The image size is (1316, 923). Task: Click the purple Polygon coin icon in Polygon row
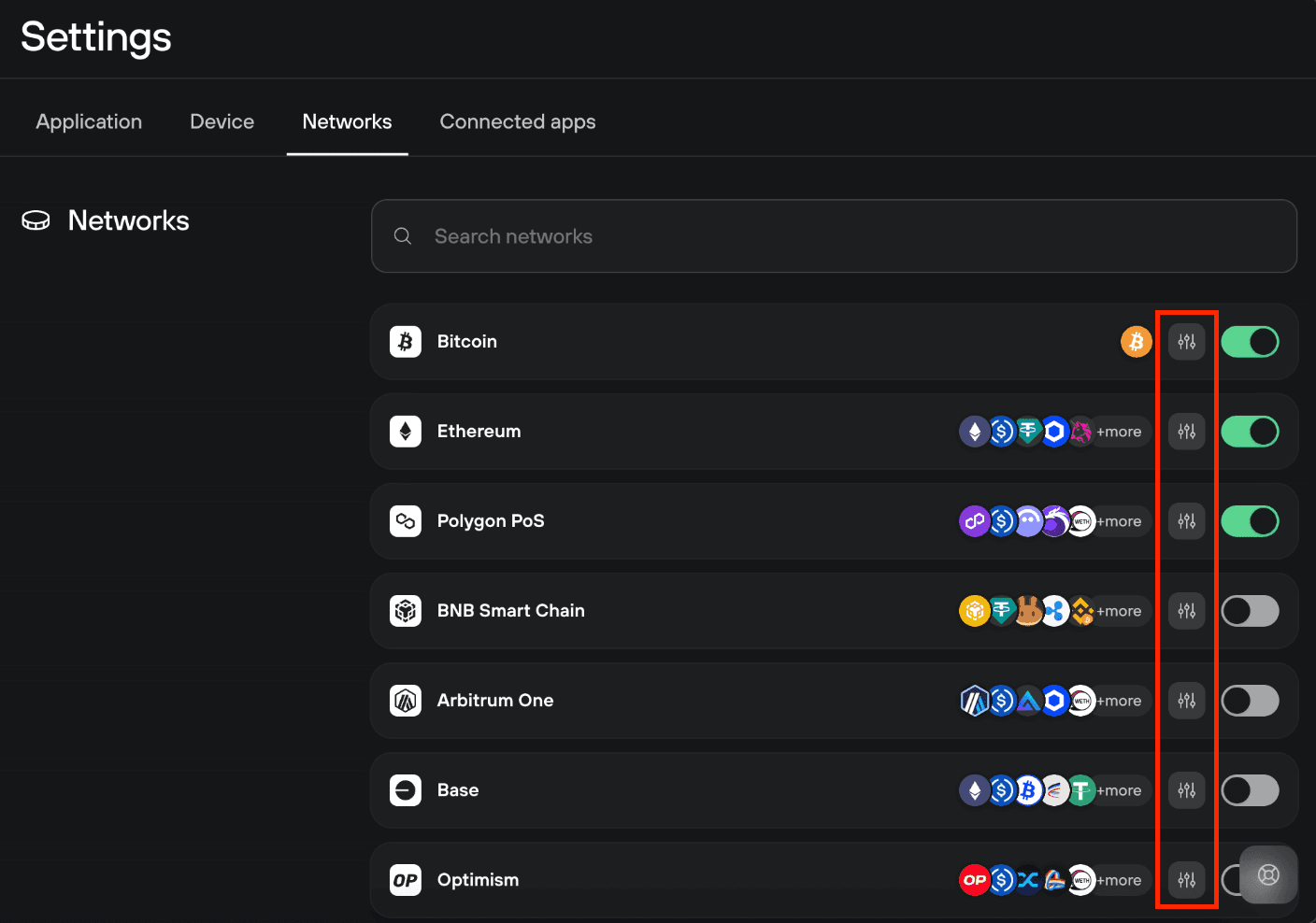click(x=974, y=521)
